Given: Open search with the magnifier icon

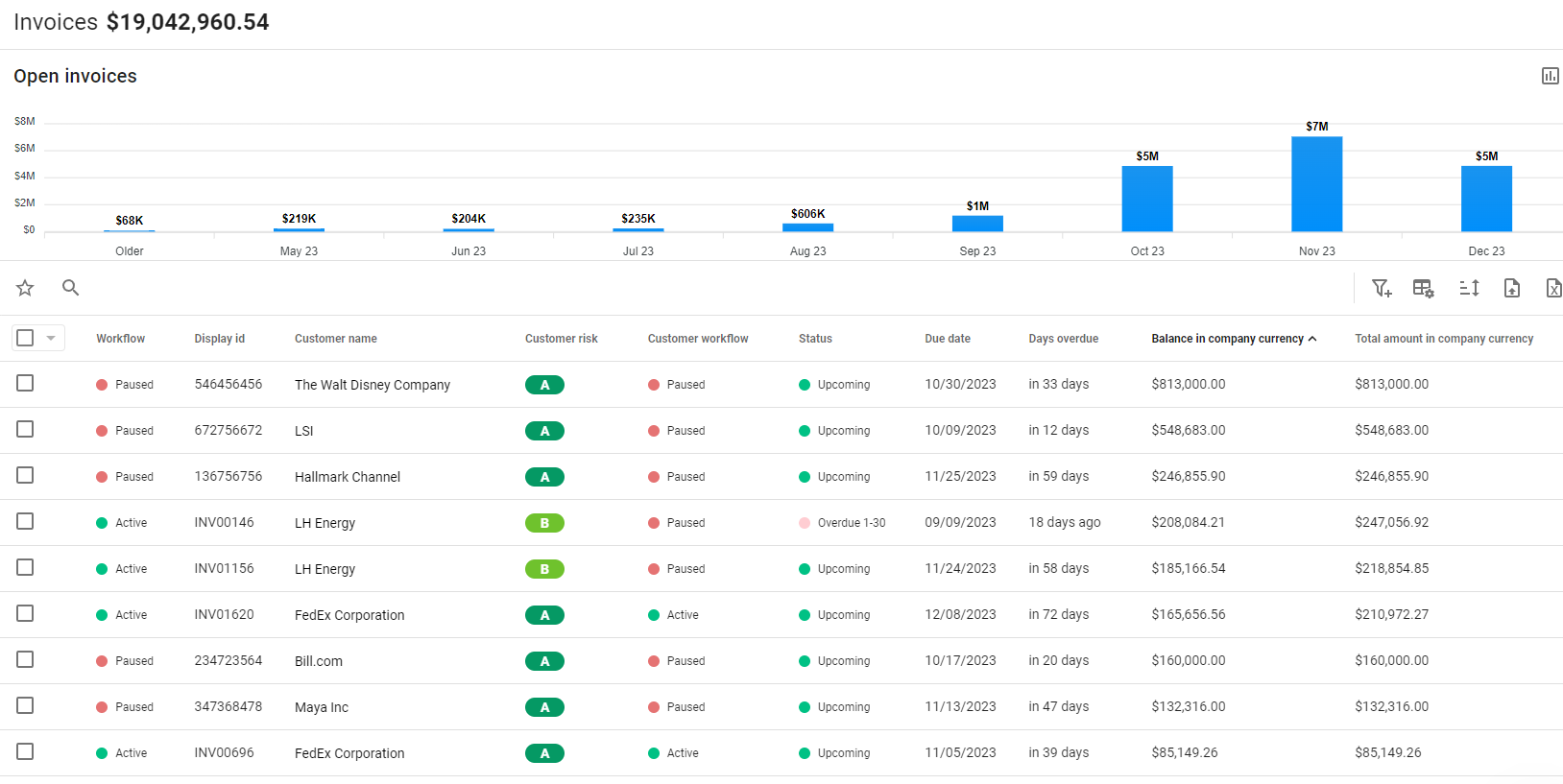Looking at the screenshot, I should 70,288.
